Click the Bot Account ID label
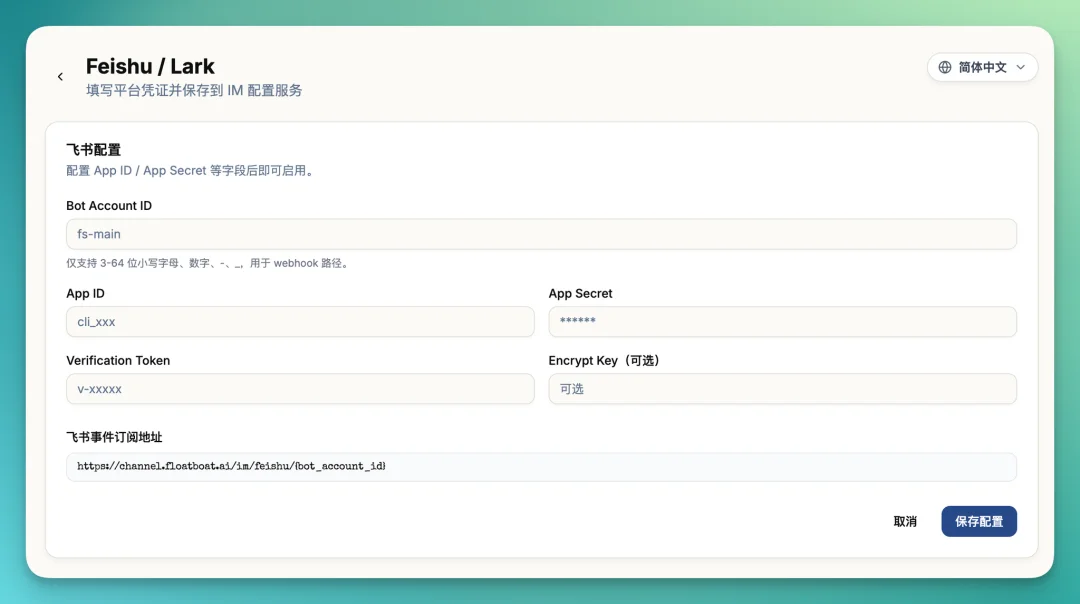 click(109, 206)
